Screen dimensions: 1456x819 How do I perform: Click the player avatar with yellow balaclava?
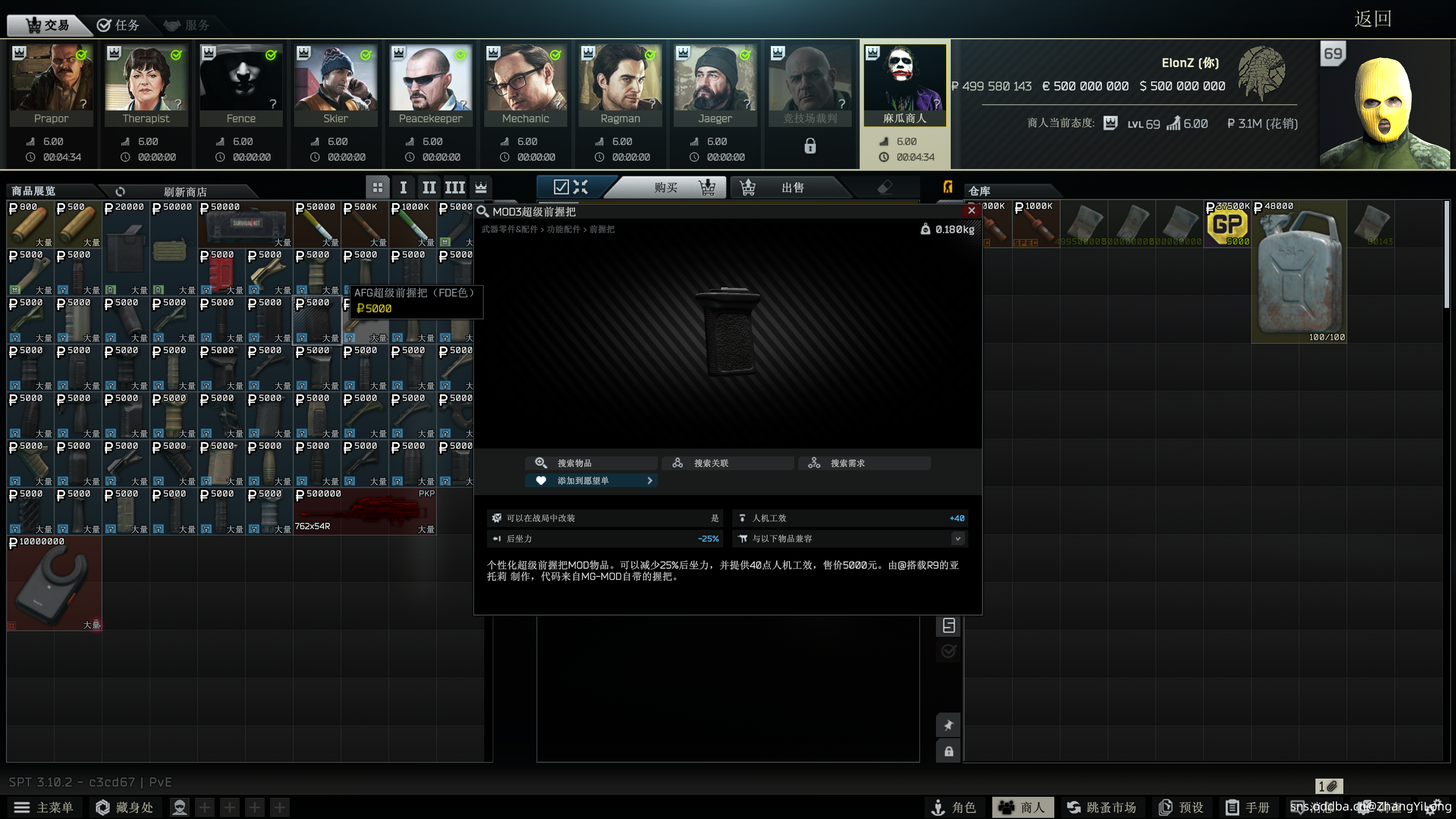coord(1384,105)
